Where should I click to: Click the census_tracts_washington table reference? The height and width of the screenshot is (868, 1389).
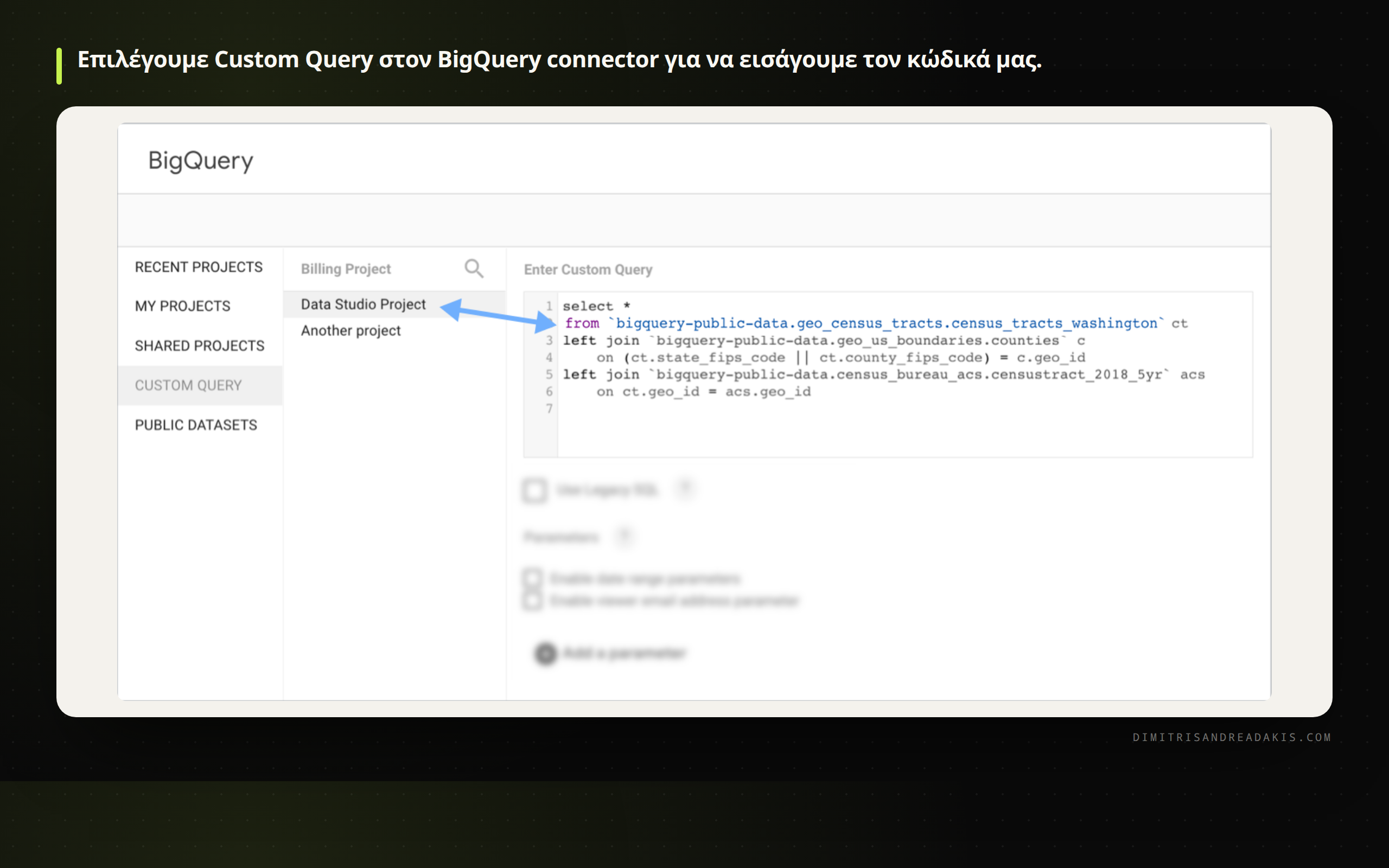887,323
